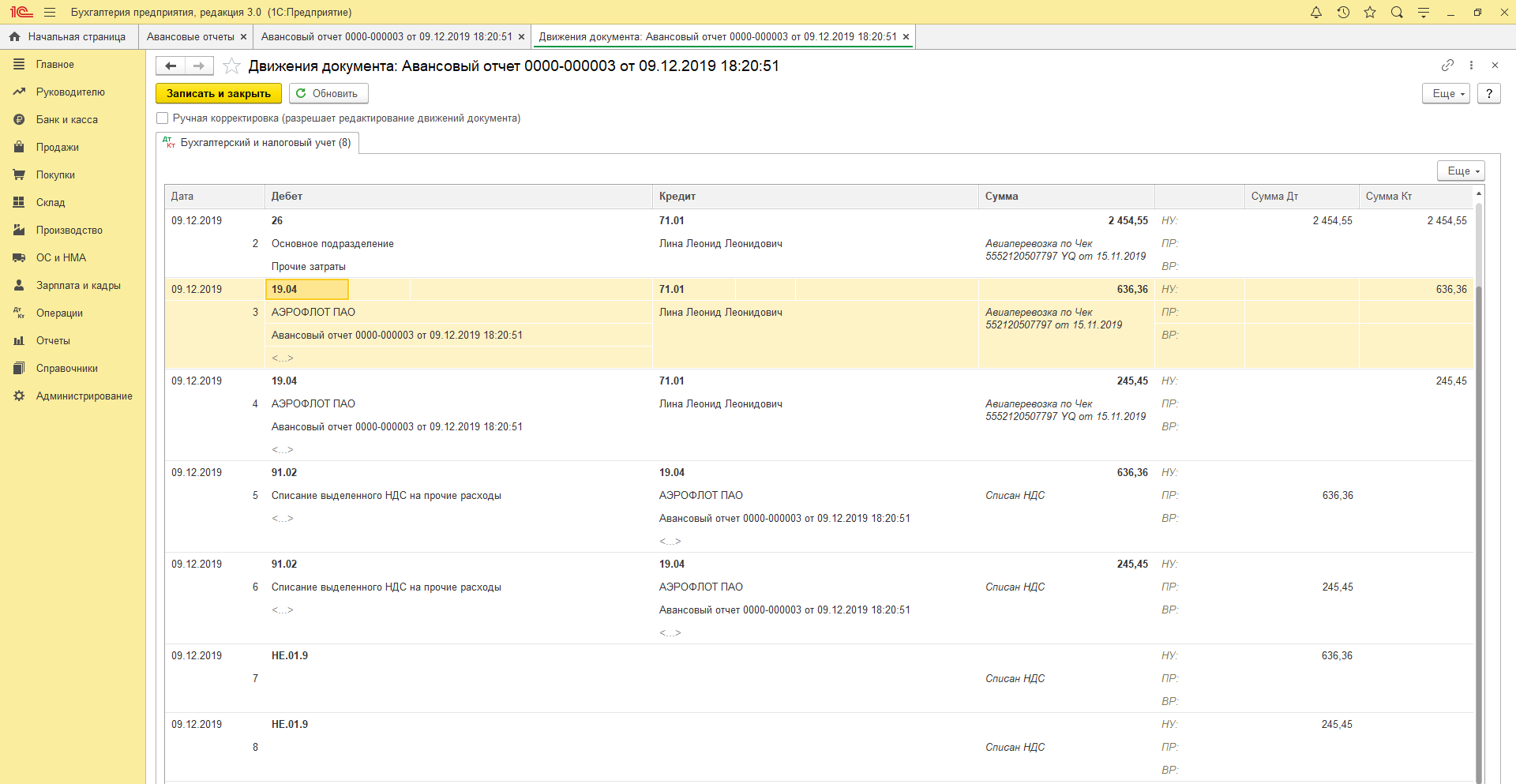Open Банк и касса section
The image size is (1516, 784).
point(66,120)
